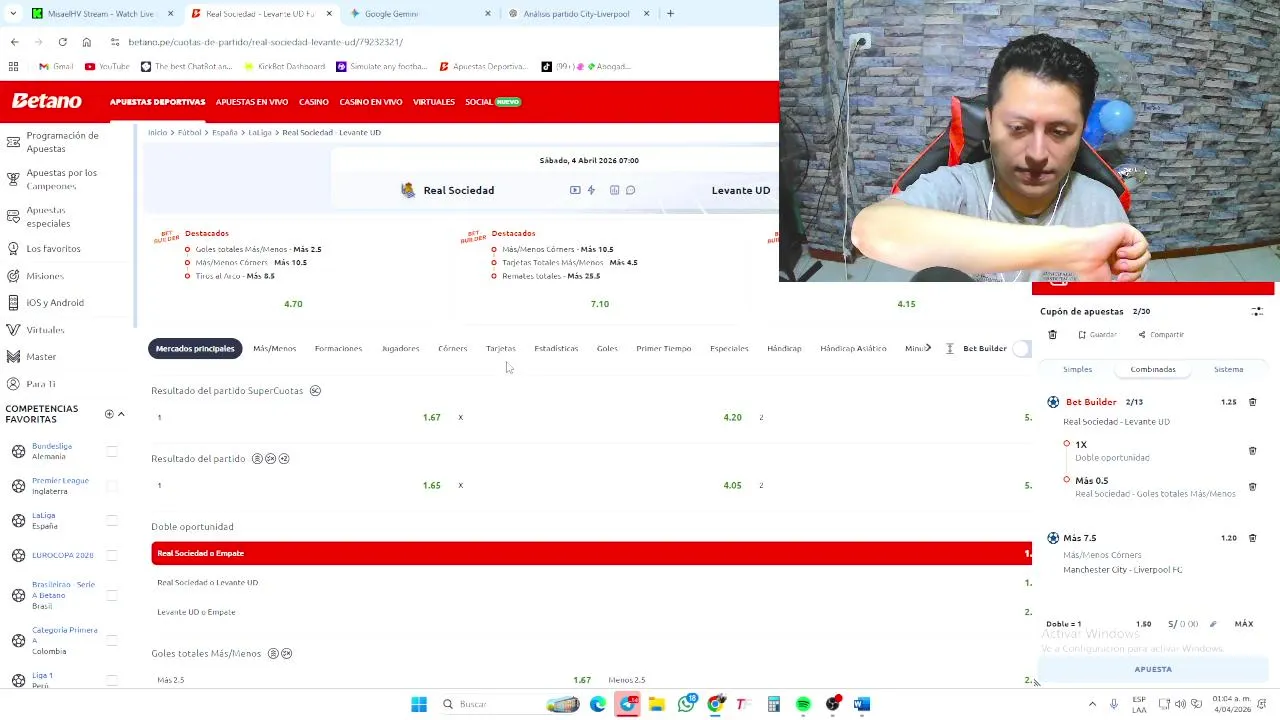Show hidden system tray icons chevron
1280x720 pixels.
coord(1092,704)
